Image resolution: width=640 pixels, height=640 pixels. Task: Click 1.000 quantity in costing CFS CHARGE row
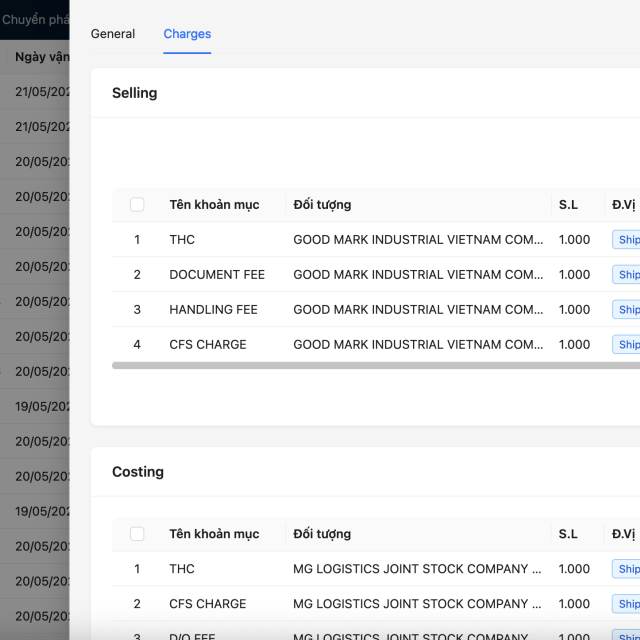(574, 604)
